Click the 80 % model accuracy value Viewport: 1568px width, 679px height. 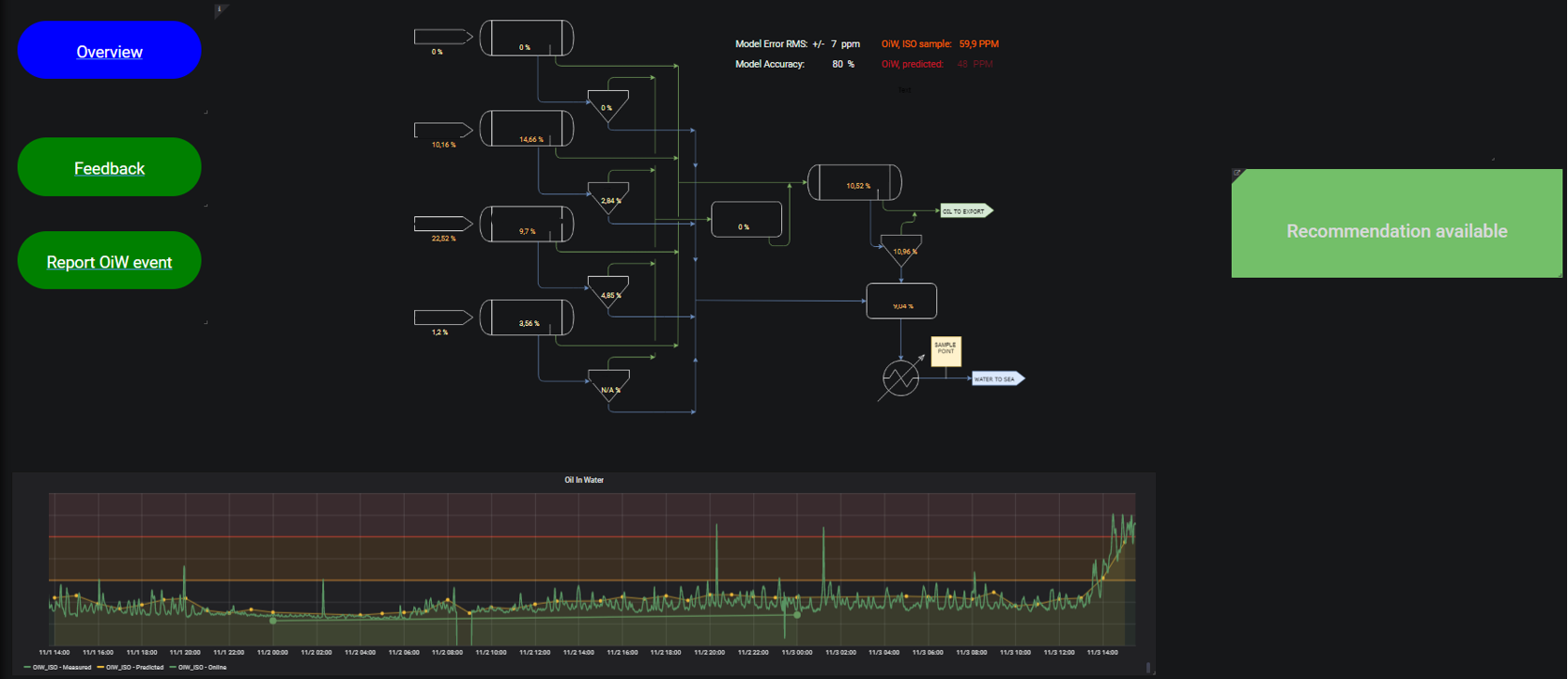[x=843, y=64]
